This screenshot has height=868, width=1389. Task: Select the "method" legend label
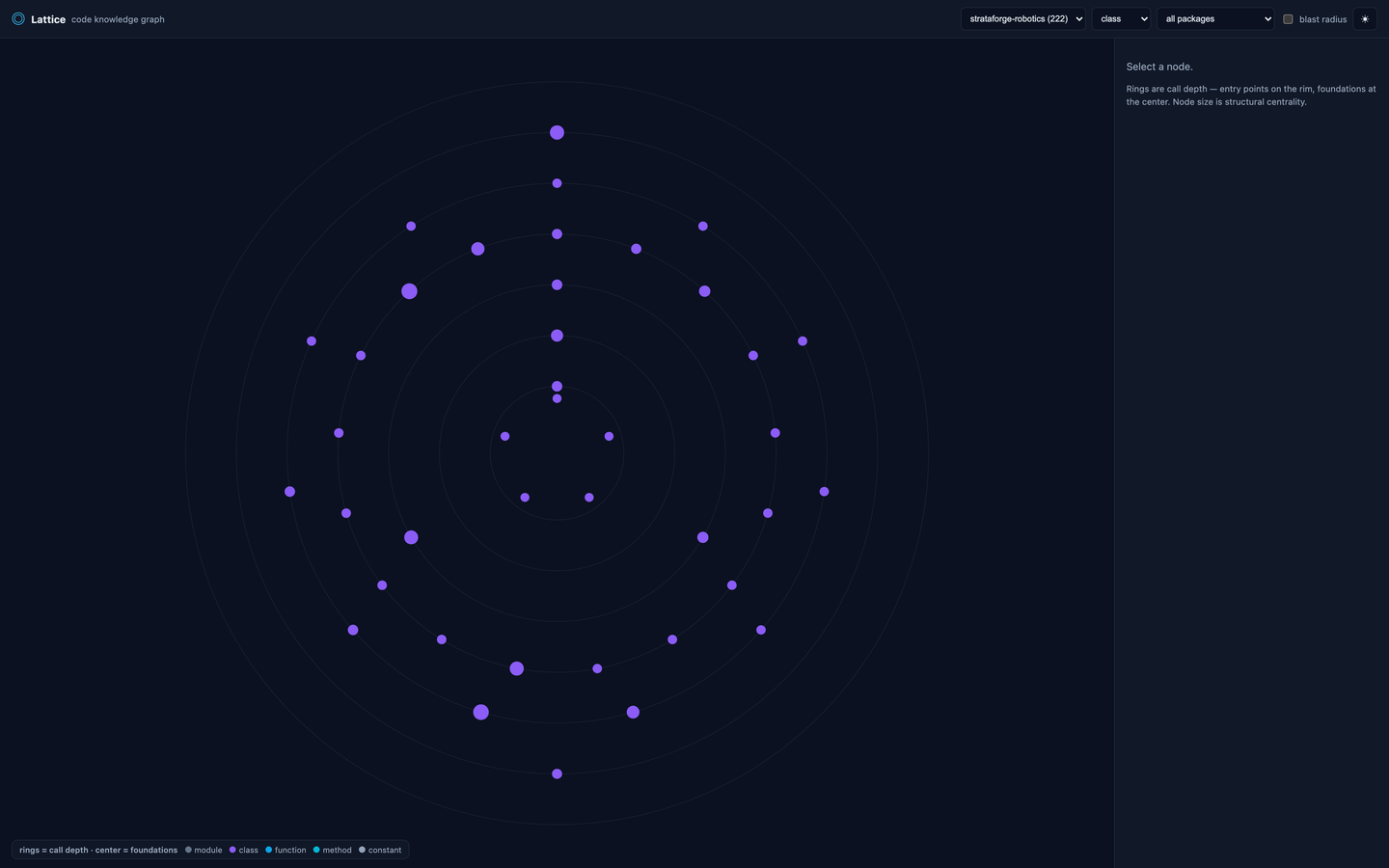337,850
